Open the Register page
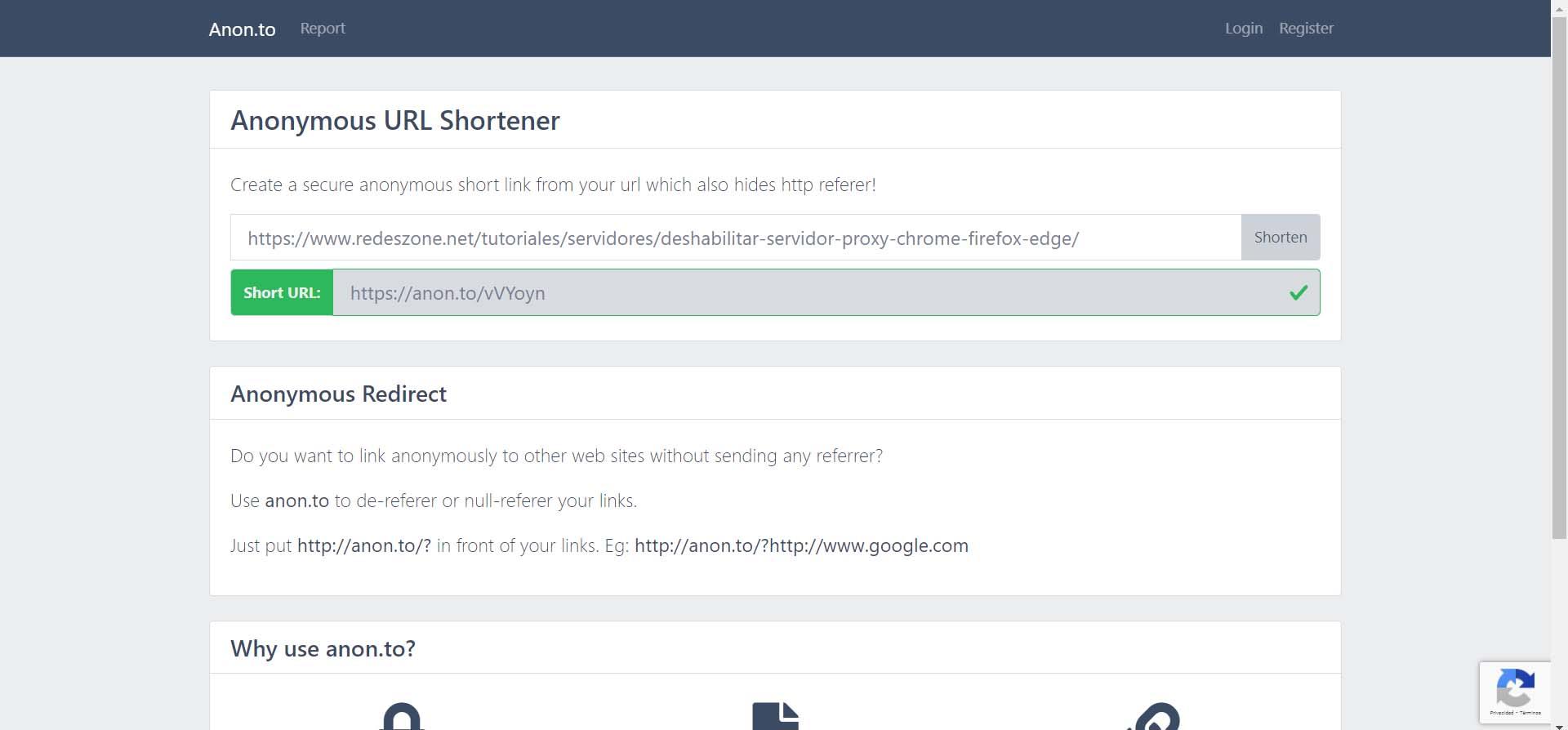The width and height of the screenshot is (1568, 730). [x=1306, y=28]
